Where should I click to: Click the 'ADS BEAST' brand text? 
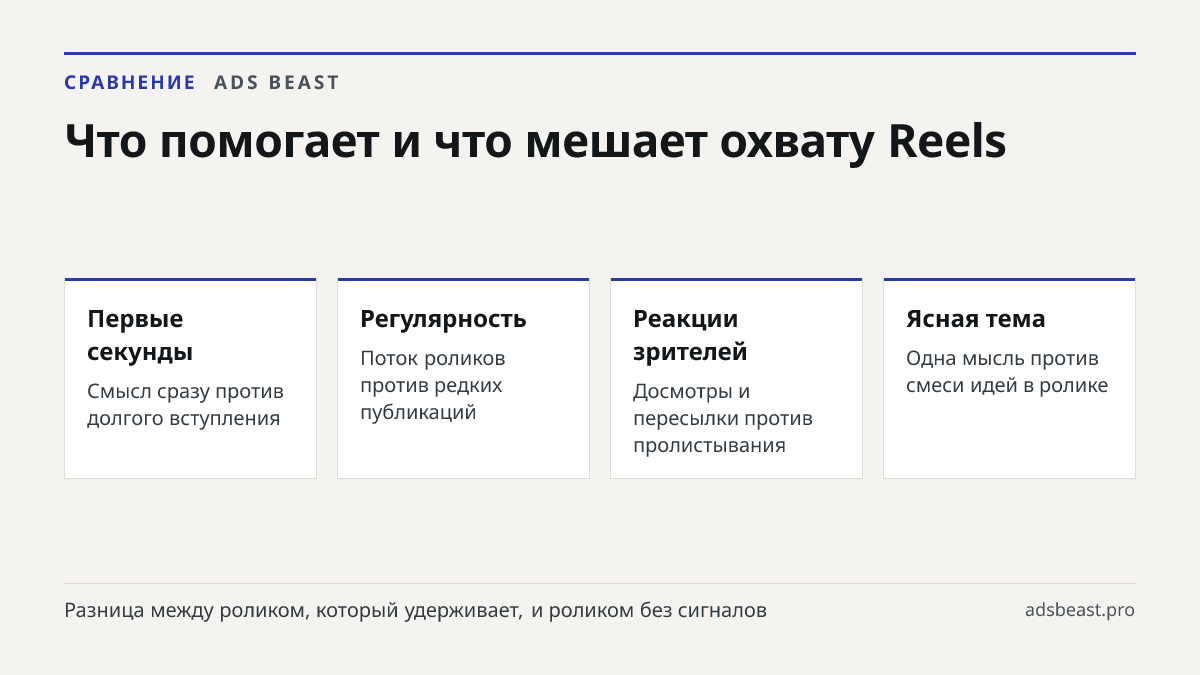point(277,83)
